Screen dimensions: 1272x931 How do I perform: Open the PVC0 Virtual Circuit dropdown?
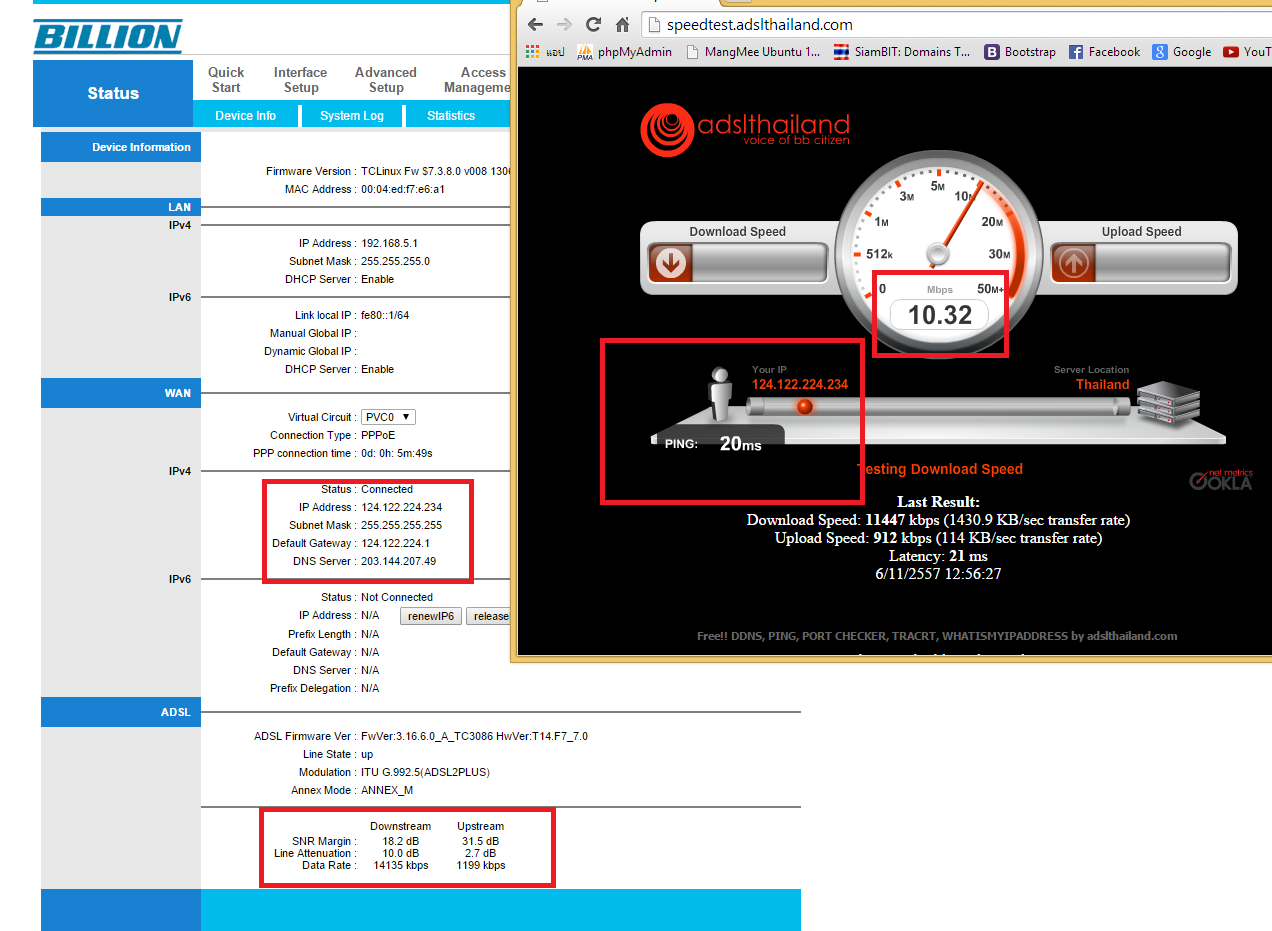coord(388,417)
